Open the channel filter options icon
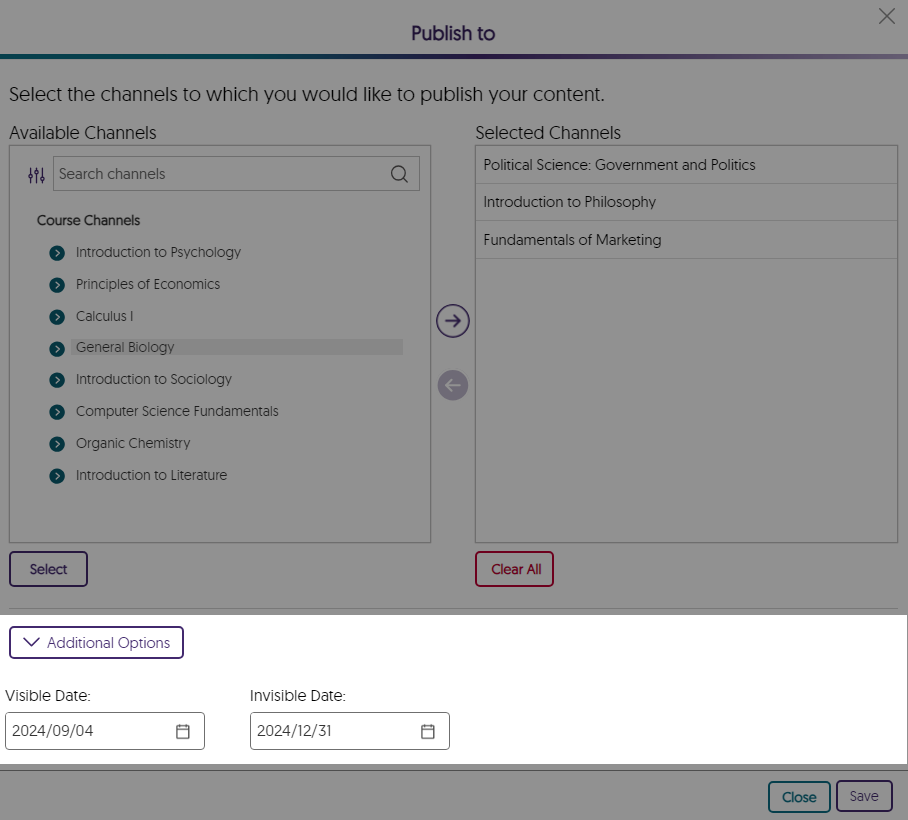Image resolution: width=908 pixels, height=820 pixels. tap(36, 174)
